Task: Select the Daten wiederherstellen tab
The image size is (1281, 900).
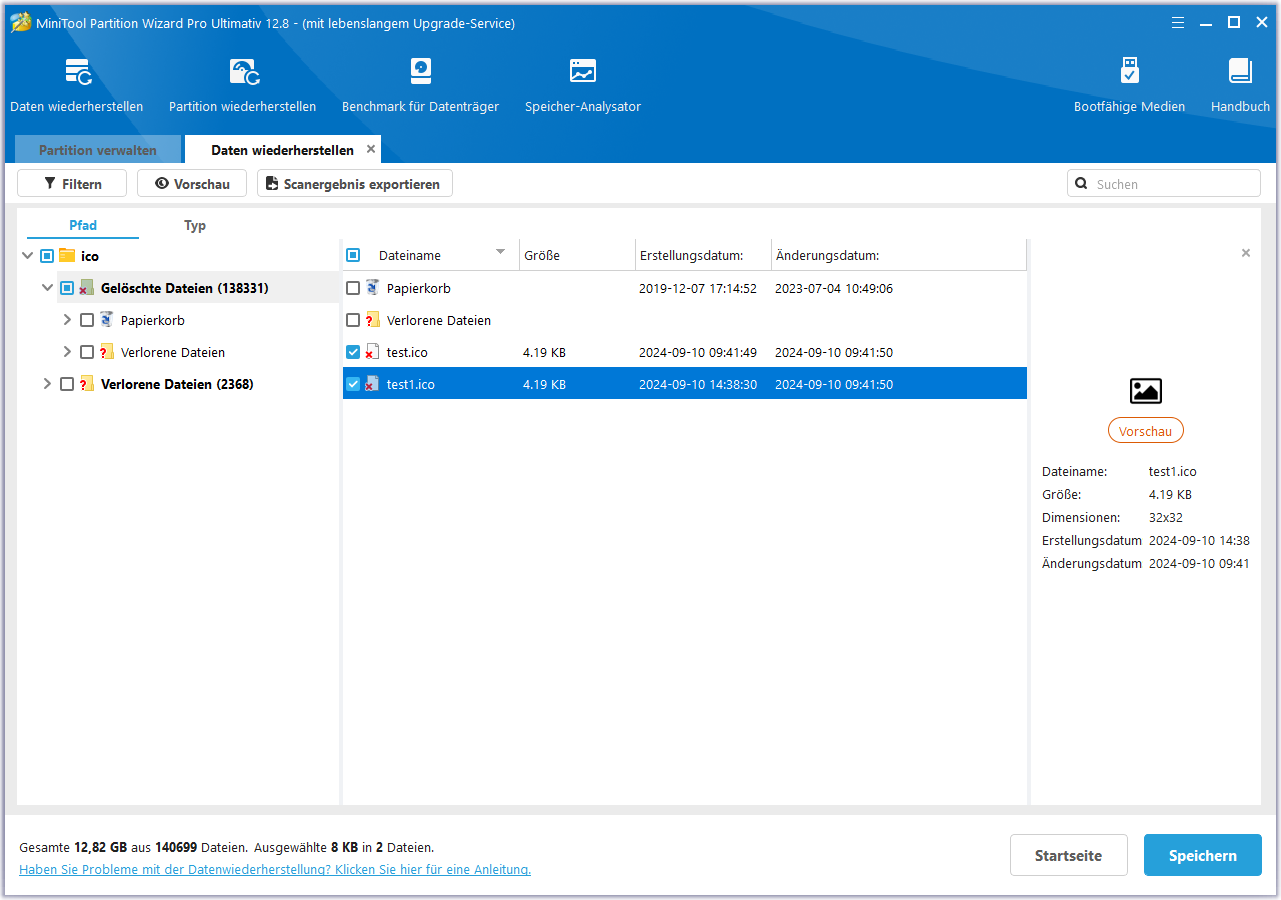Action: (282, 150)
